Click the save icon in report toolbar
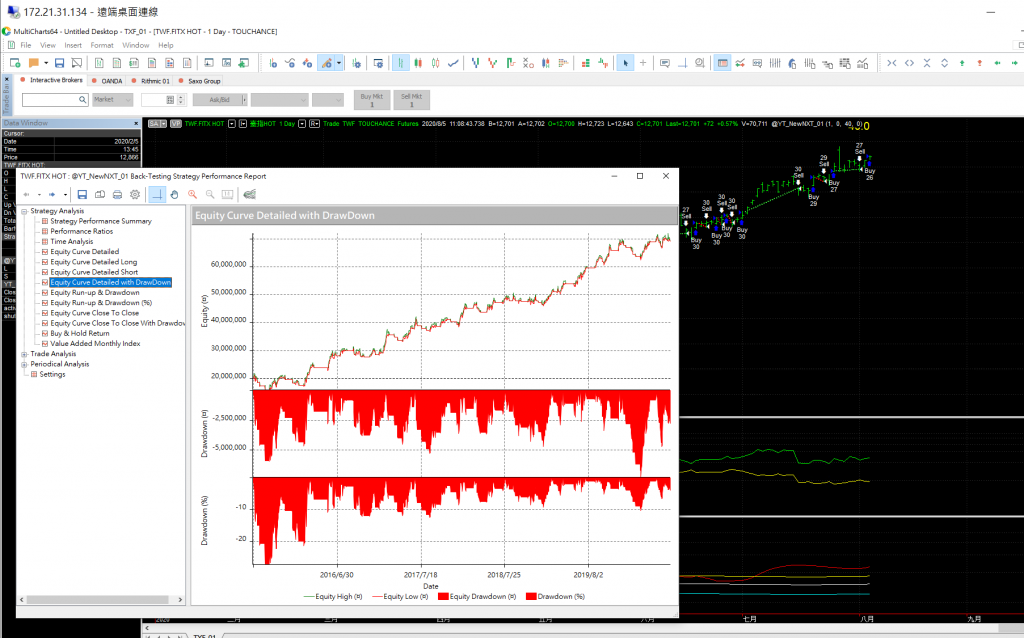This screenshot has height=638, width=1024. [82, 194]
